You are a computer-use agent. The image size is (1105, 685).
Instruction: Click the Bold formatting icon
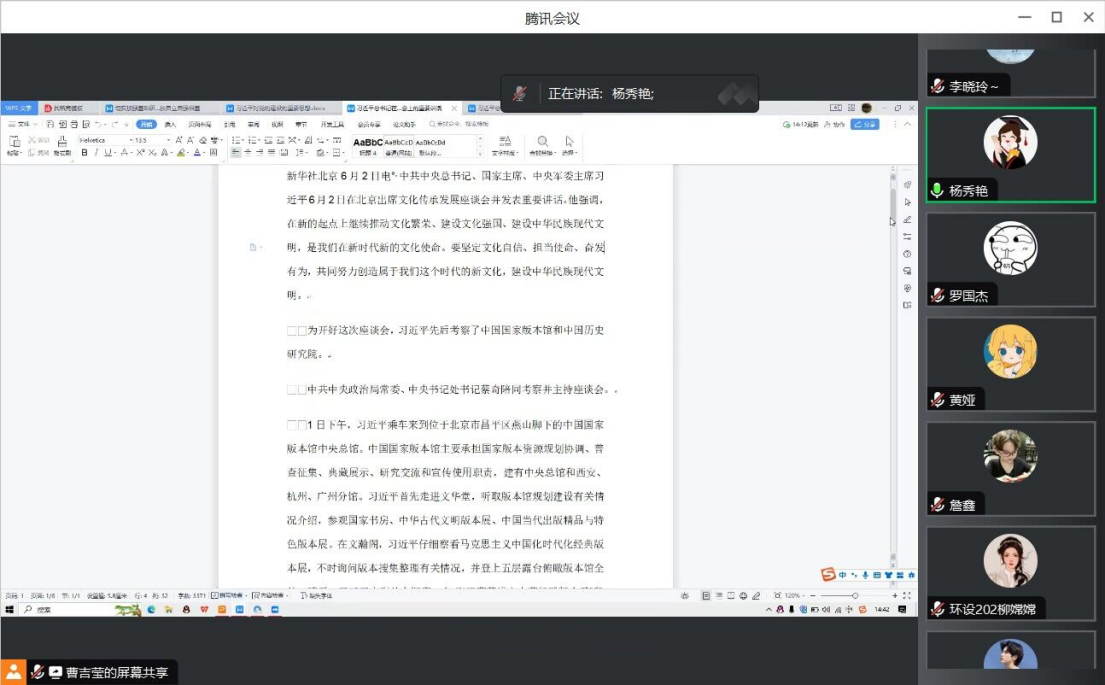[84, 153]
